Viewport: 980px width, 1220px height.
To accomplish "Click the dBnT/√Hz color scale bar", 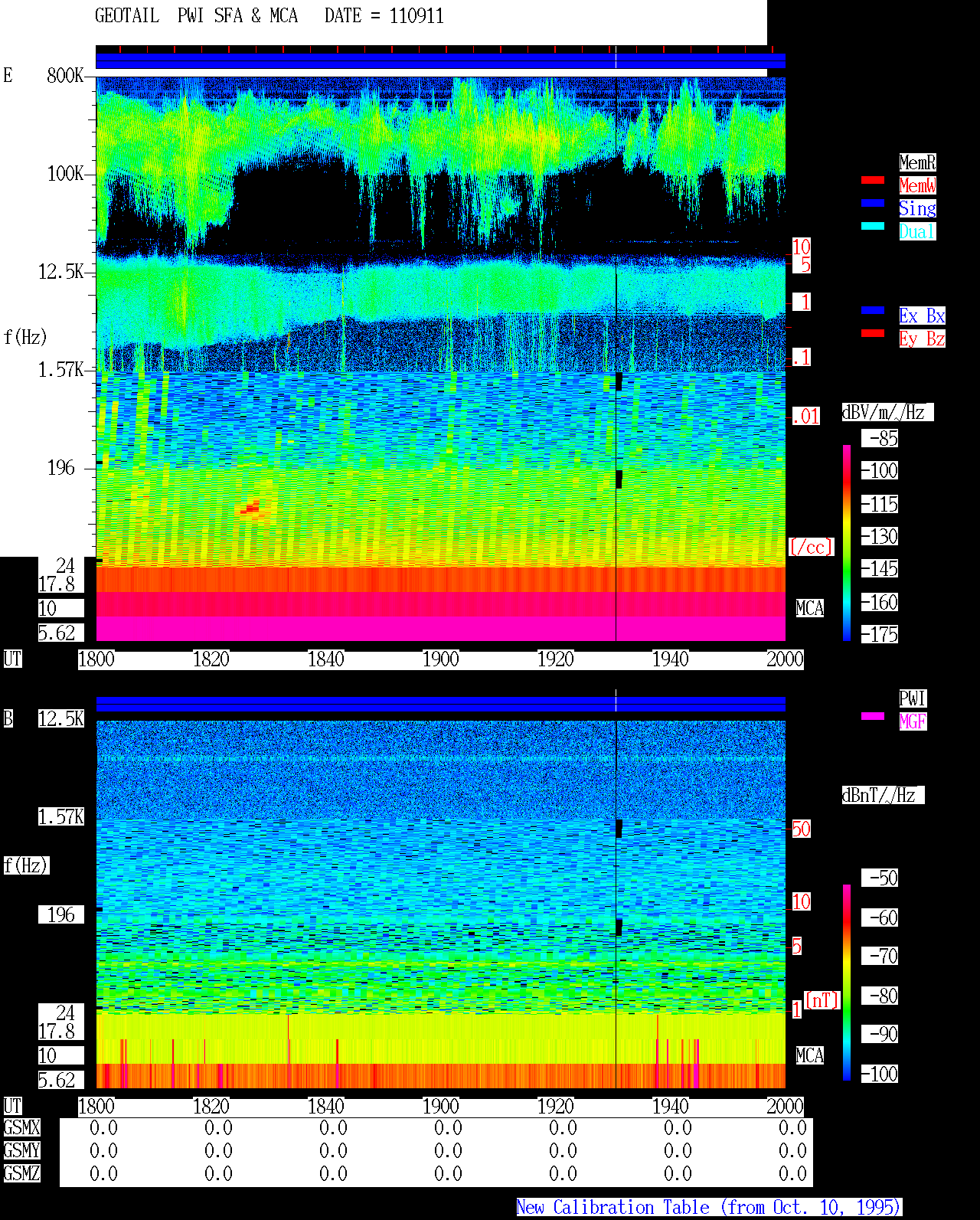I will pos(847,983).
